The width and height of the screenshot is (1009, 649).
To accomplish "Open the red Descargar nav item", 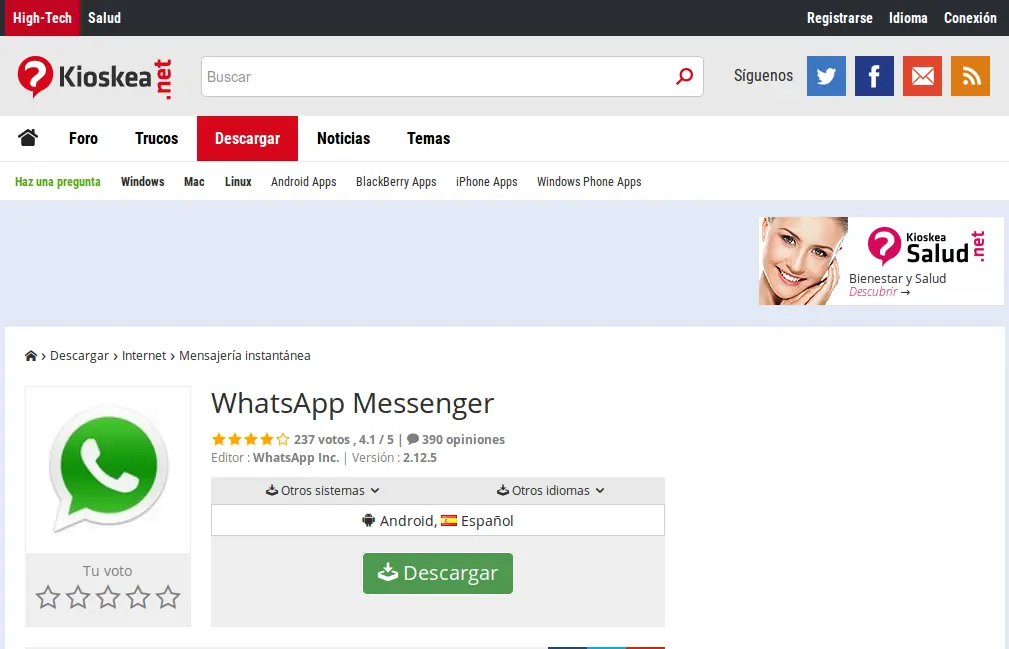I will pyautogui.click(x=247, y=138).
